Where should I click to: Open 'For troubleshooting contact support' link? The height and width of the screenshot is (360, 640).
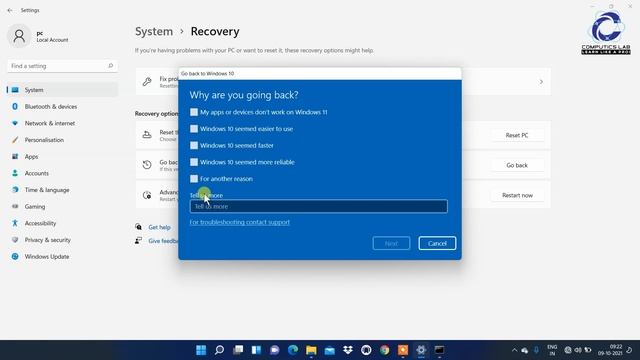(x=240, y=222)
